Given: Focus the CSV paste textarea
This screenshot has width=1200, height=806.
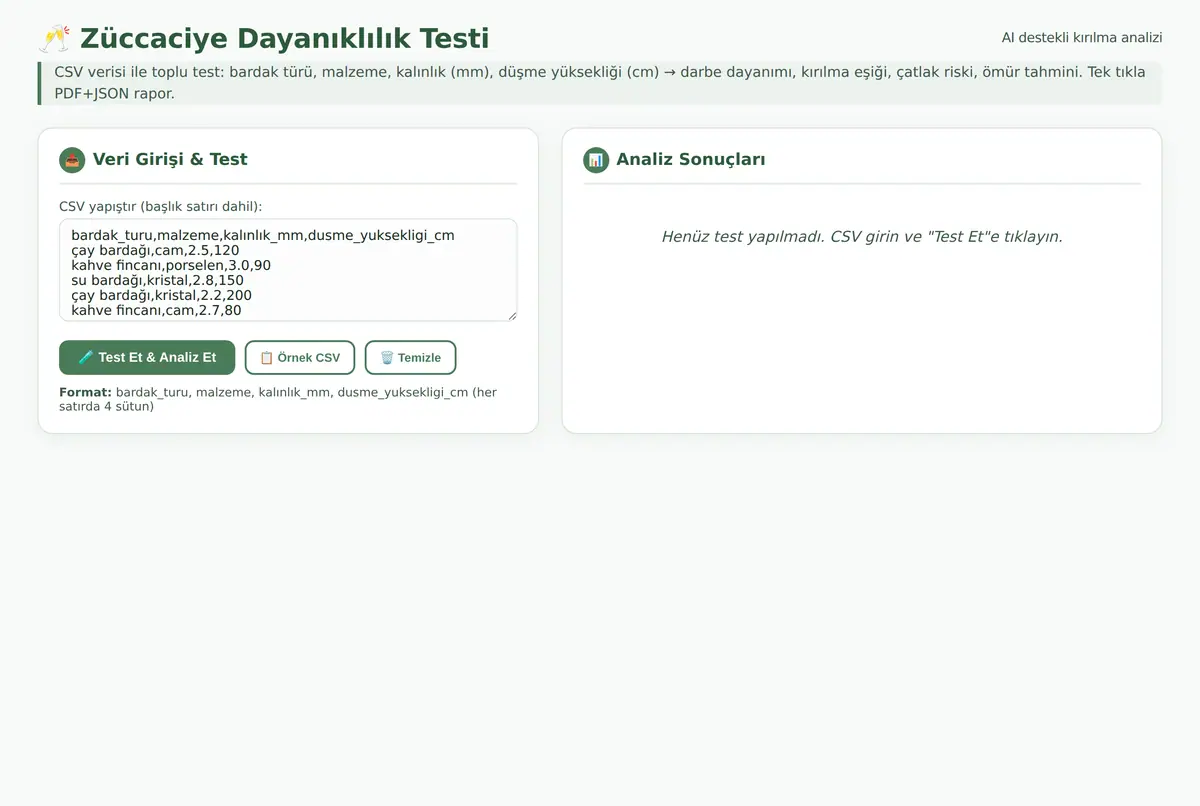Looking at the screenshot, I should click(288, 270).
